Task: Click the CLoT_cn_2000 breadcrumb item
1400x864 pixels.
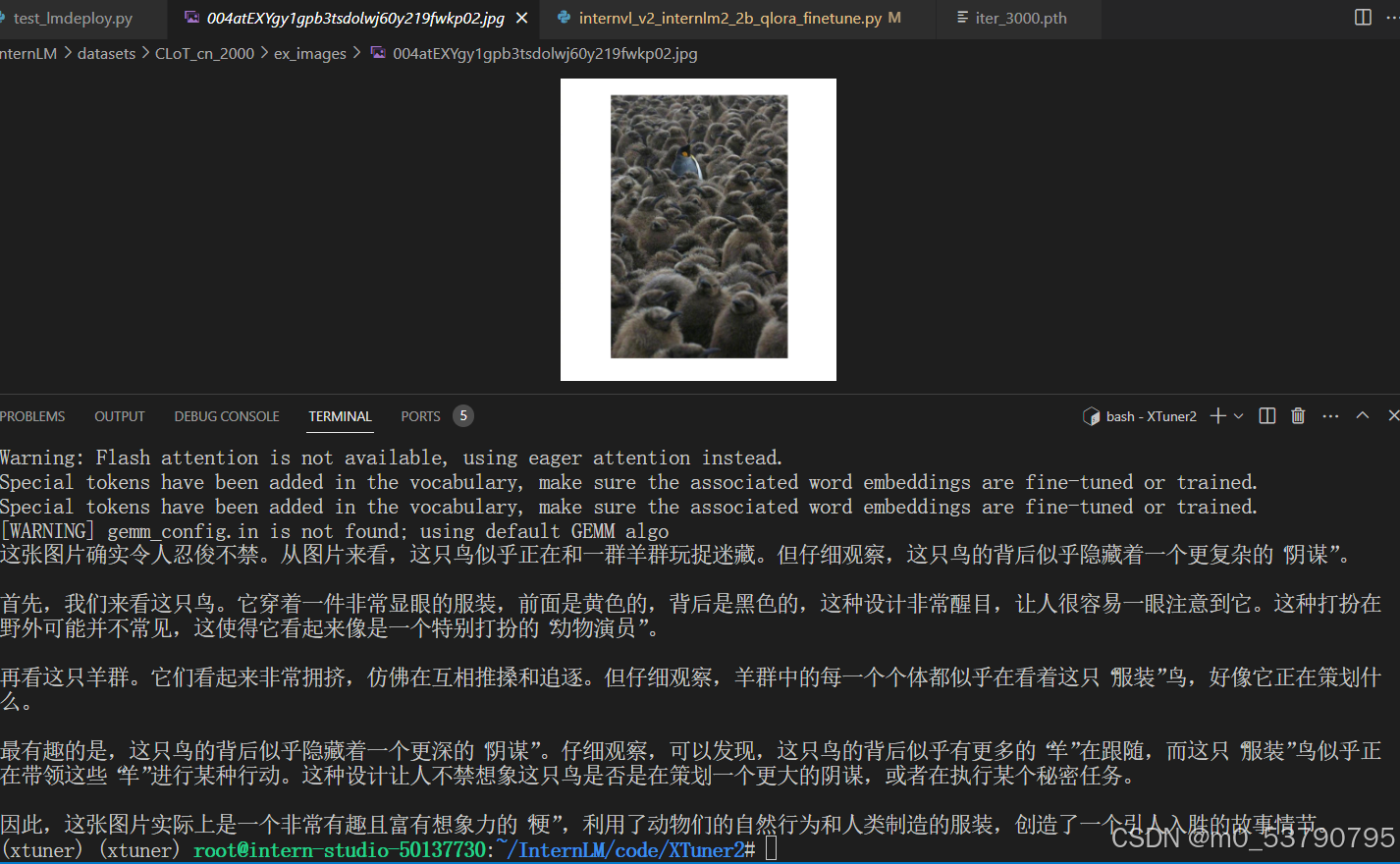Action: click(204, 53)
